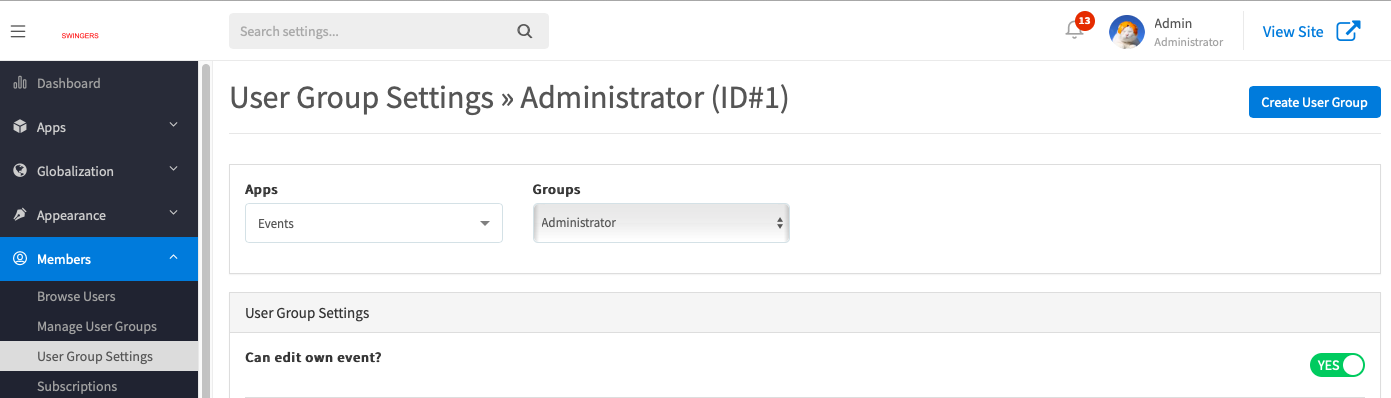This screenshot has width=1391, height=398.
Task: Click the View Site external link icon
Action: tap(1348, 31)
